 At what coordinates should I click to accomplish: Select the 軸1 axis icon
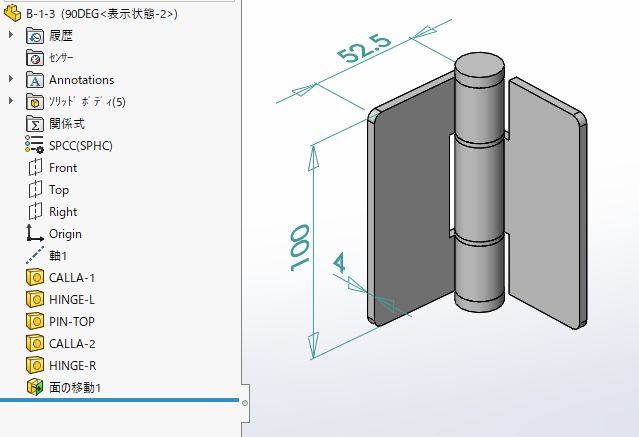[35, 256]
